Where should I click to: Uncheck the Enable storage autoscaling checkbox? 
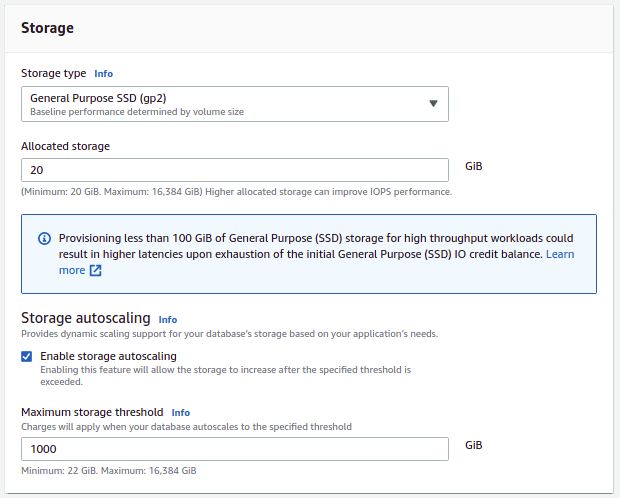[x=27, y=356]
